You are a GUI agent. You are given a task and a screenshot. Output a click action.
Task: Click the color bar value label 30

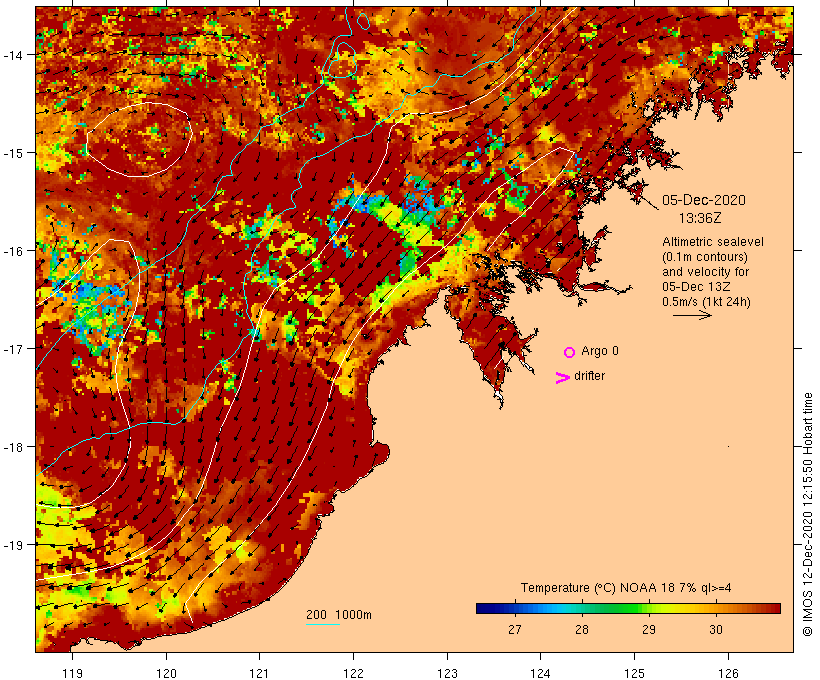click(716, 629)
